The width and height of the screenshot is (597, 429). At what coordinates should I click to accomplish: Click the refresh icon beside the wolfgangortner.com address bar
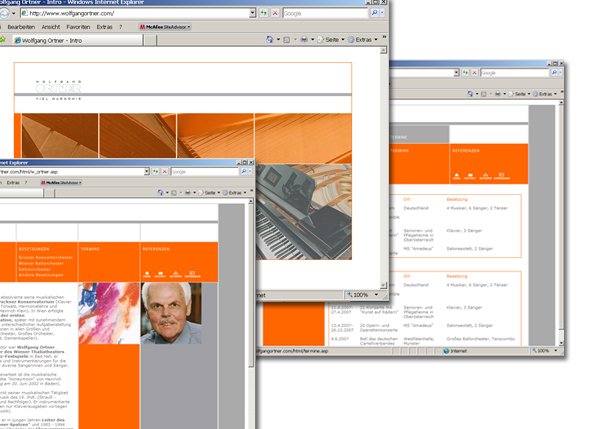coord(263,13)
